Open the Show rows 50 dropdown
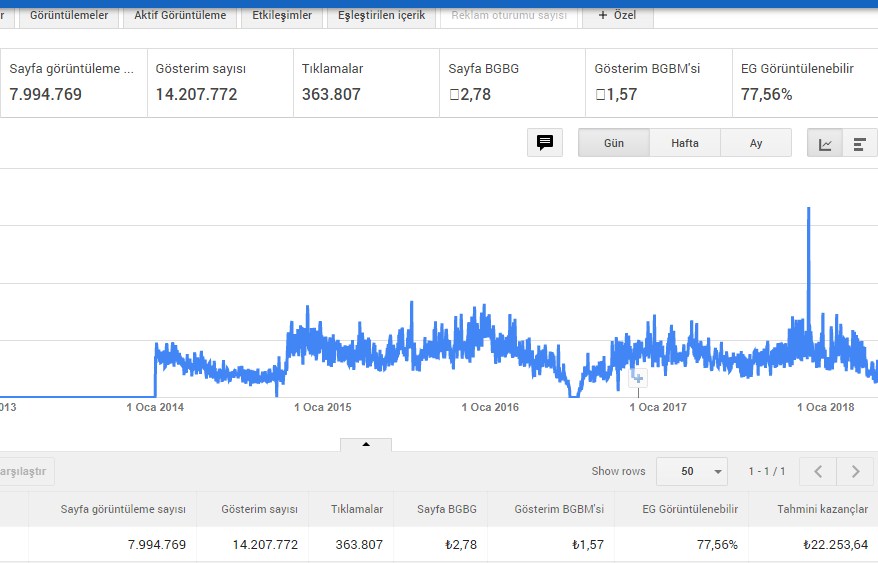Viewport: 878px width, 563px height. tap(692, 472)
